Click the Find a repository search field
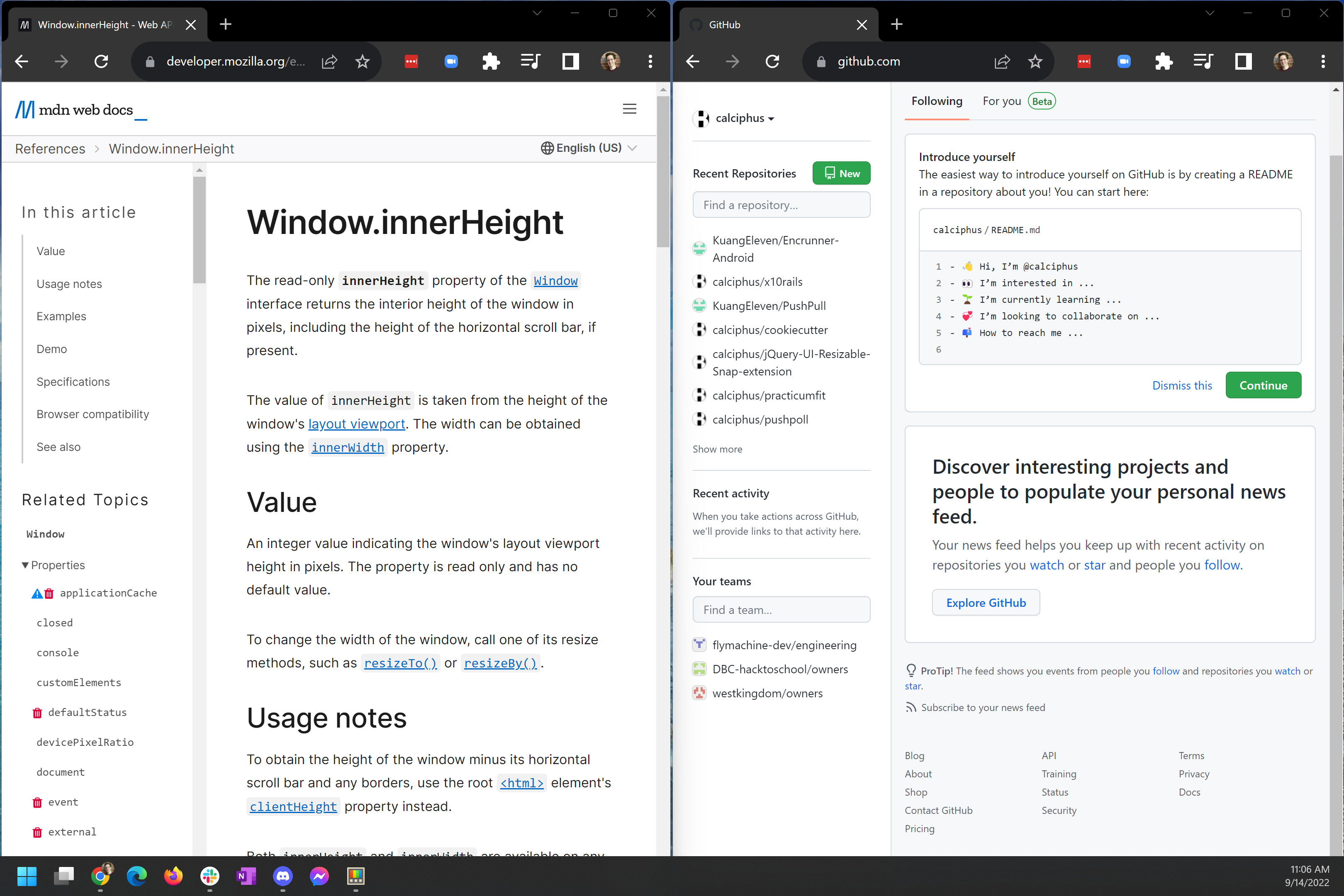1344x896 pixels. [781, 205]
